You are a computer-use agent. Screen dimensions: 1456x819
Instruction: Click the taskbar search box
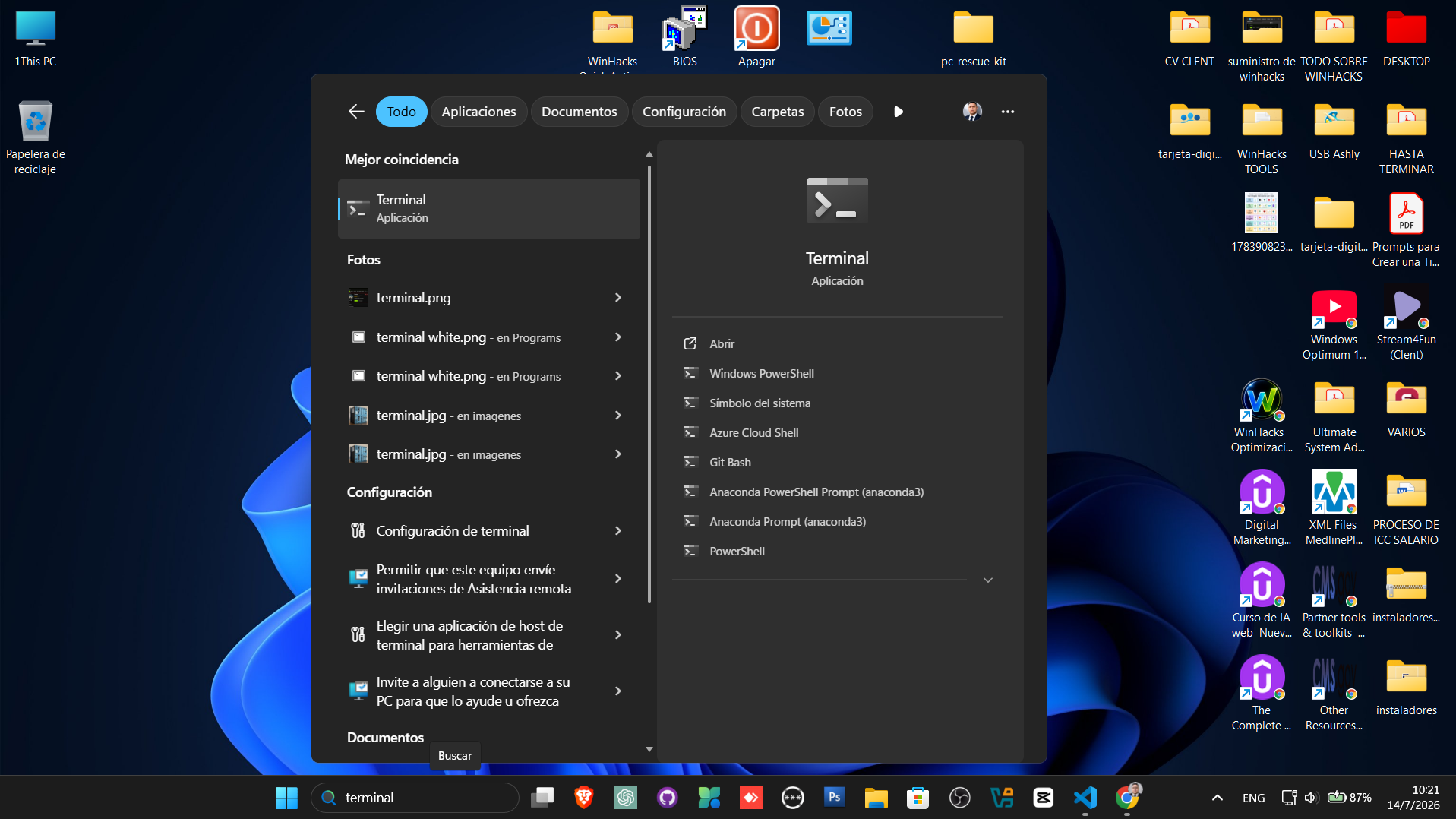pos(415,797)
